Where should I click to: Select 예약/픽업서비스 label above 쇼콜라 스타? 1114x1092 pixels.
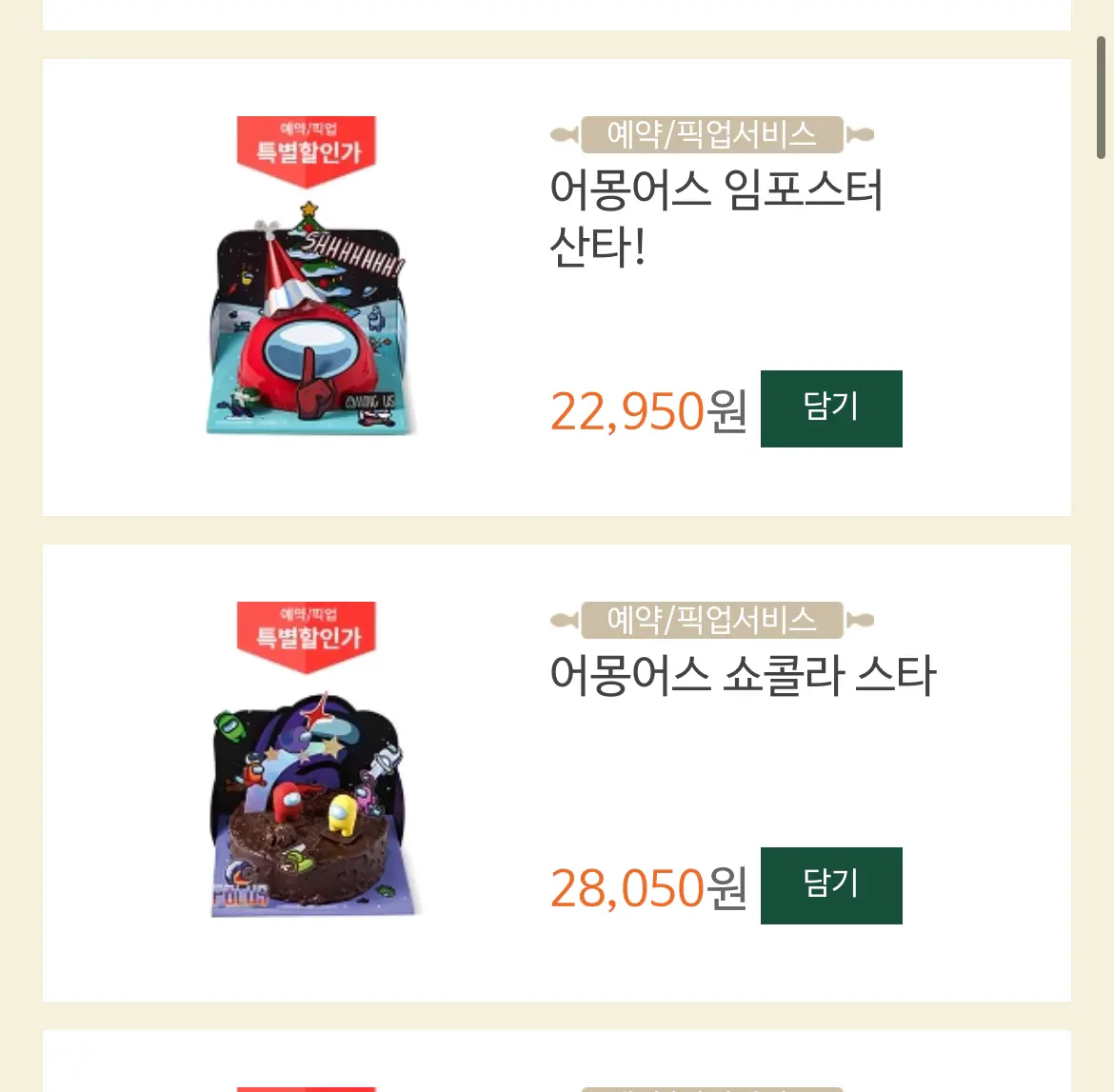tap(712, 620)
